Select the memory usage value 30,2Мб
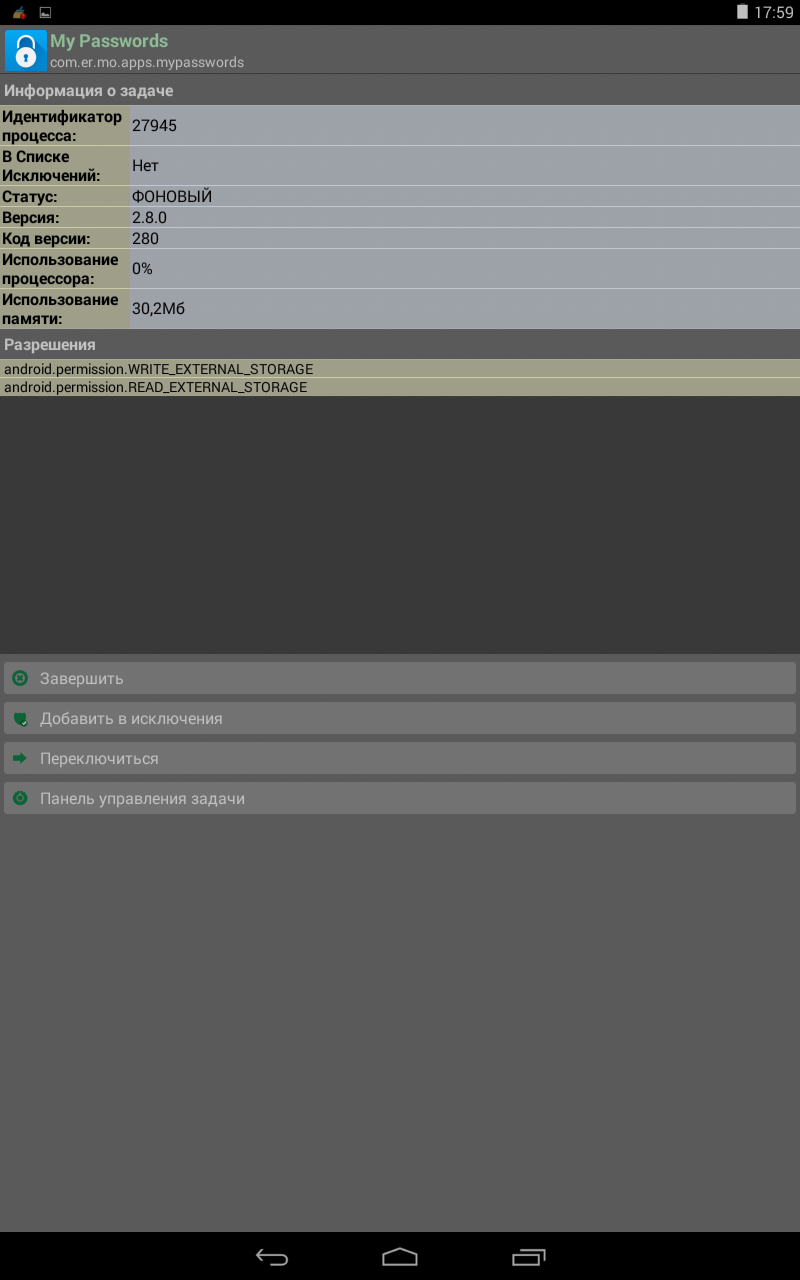The image size is (800, 1280). 158,309
